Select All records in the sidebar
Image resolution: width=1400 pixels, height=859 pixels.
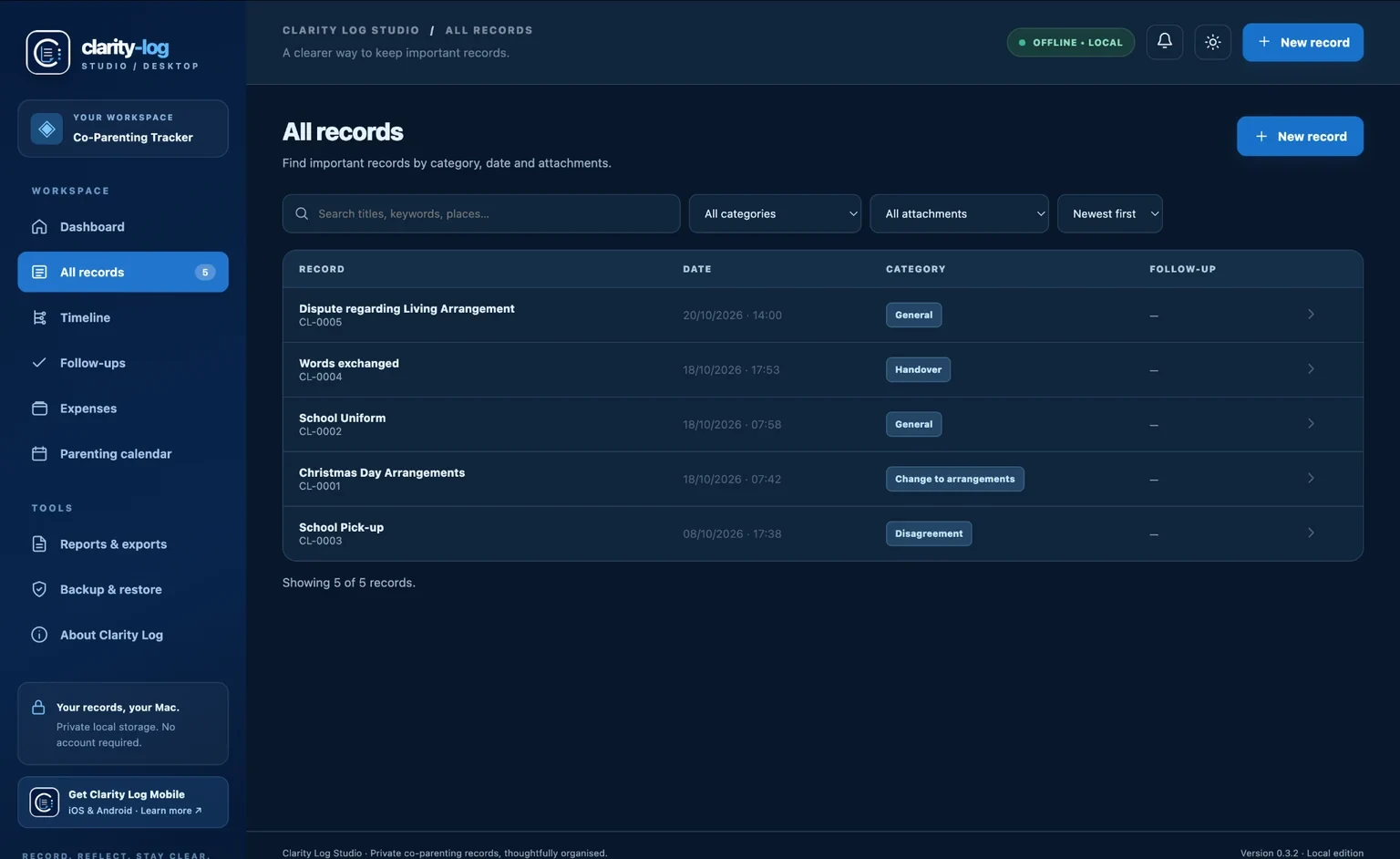tap(123, 273)
